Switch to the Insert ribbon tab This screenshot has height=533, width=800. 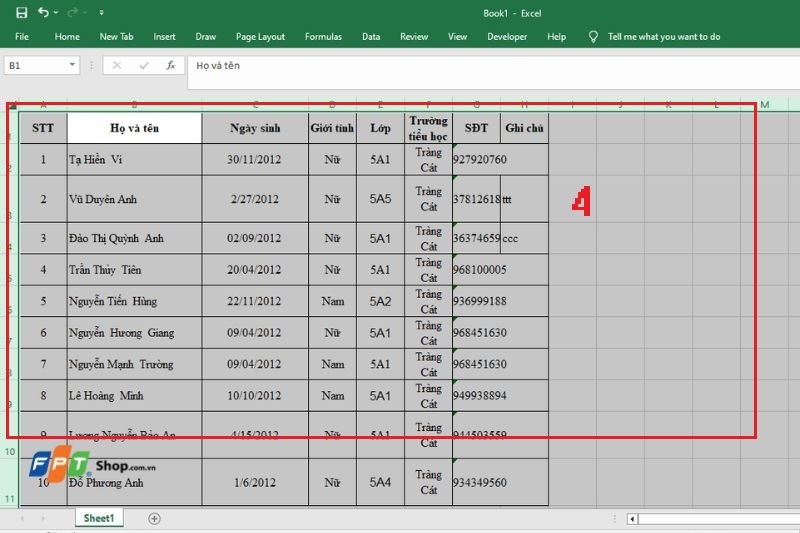click(164, 37)
